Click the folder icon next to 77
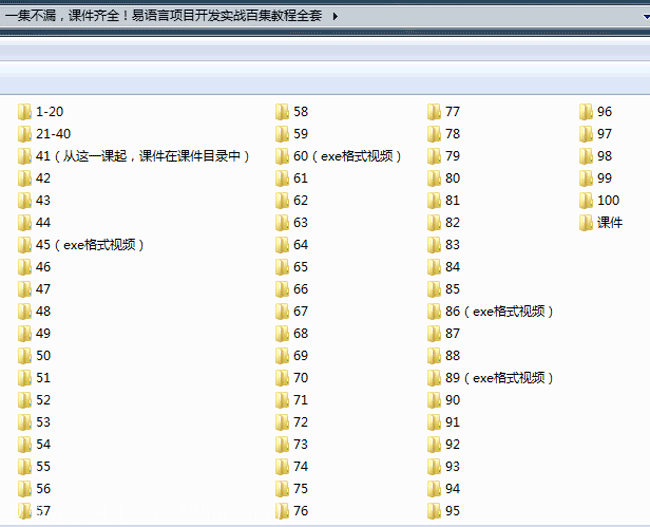650x527 pixels. coord(434,112)
